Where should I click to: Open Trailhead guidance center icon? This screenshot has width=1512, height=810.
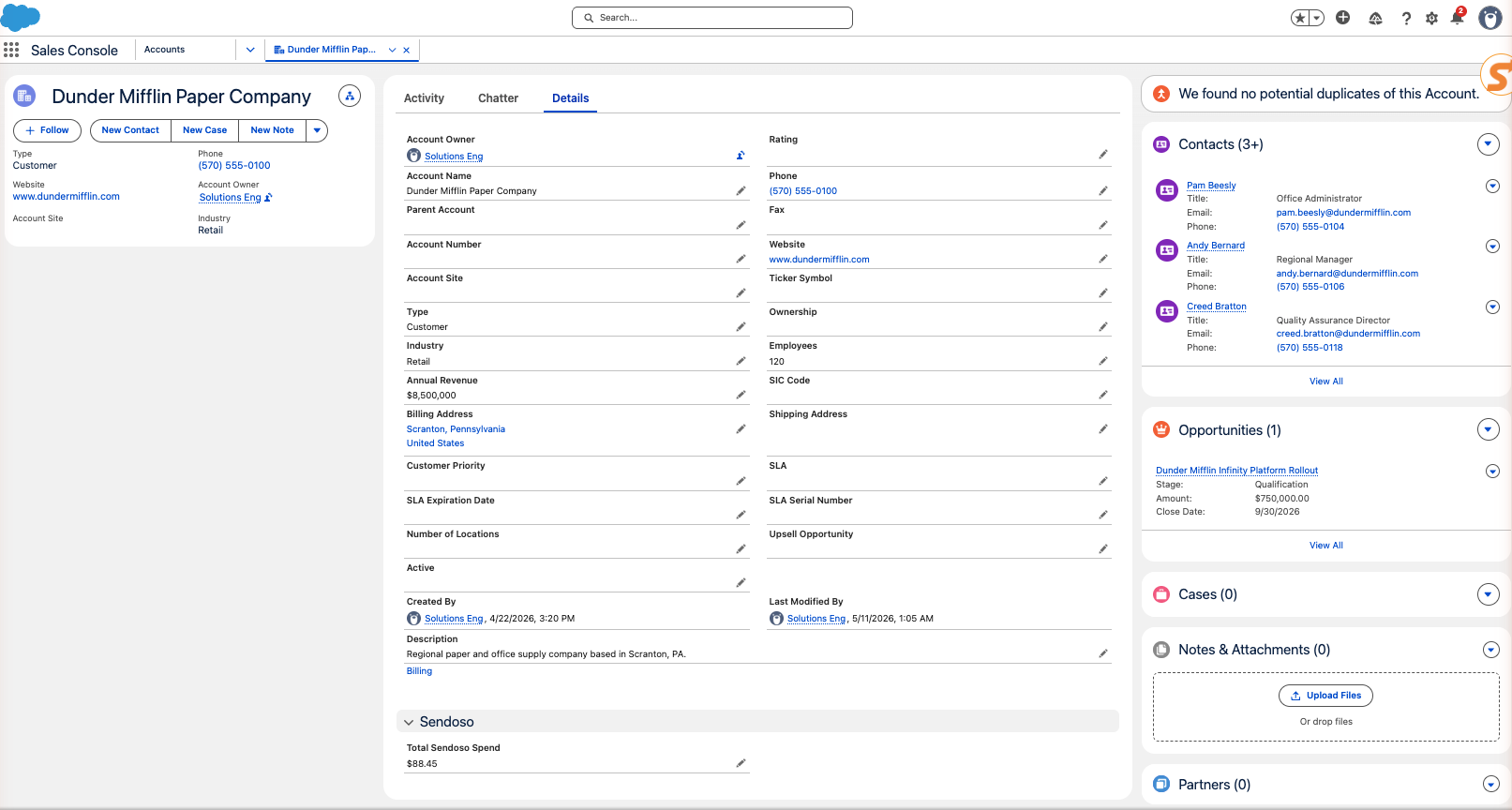point(1375,18)
